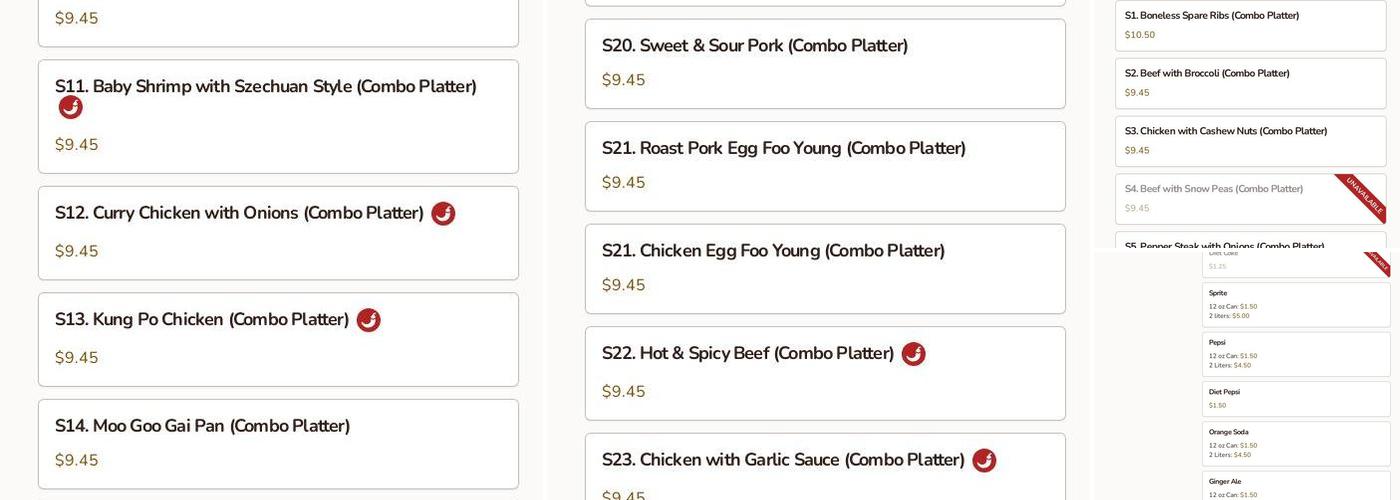Choose the Orange Soda drink
The height and width of the screenshot is (500, 1400).
point(1295,443)
